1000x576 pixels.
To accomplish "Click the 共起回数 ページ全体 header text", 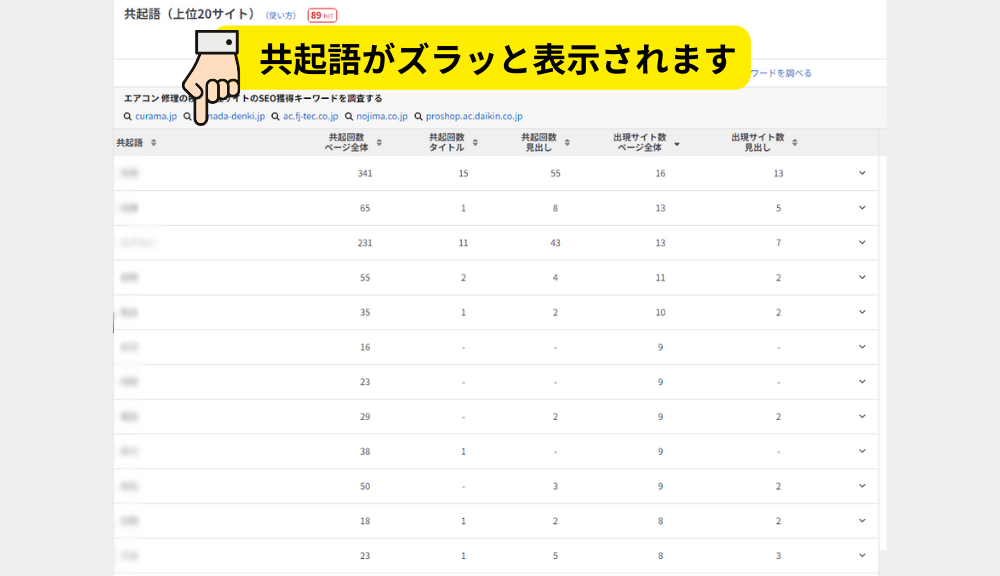I will tap(346, 142).
